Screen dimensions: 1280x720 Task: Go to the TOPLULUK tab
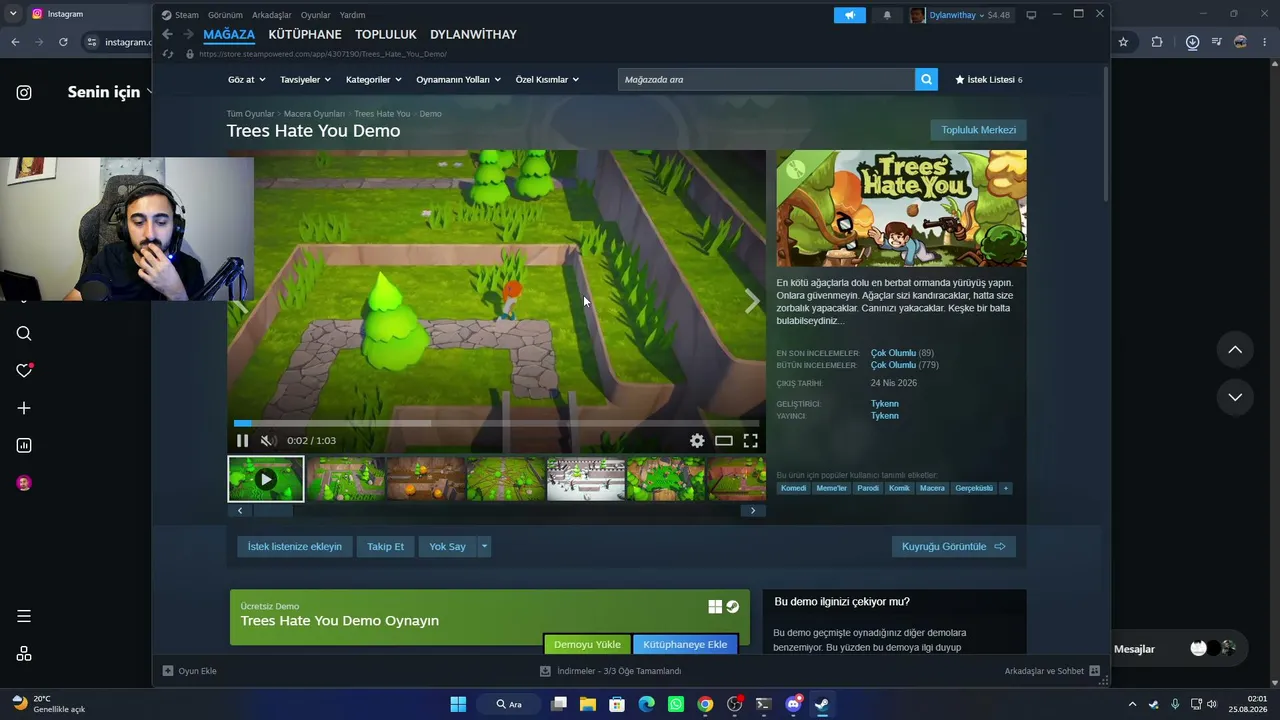coord(386,34)
